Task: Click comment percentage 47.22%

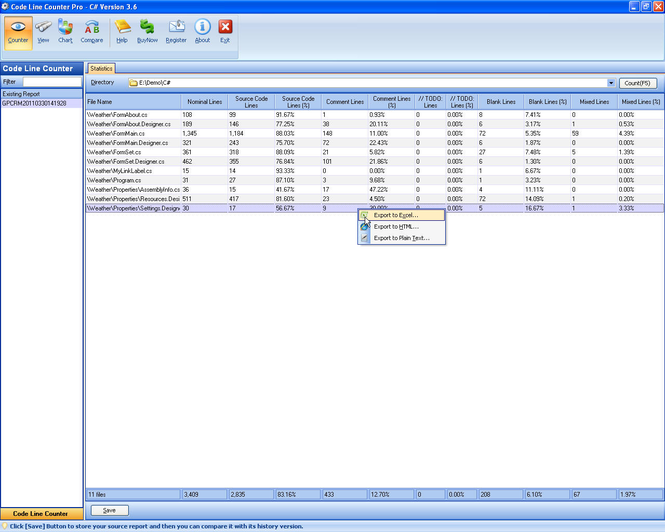Action: point(377,189)
